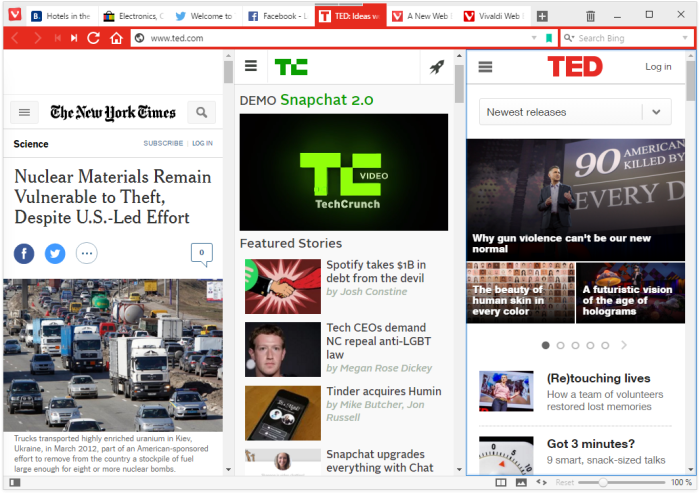Toggle the panel button in status bar
The height and width of the screenshot is (494, 700).
click(x=15, y=482)
